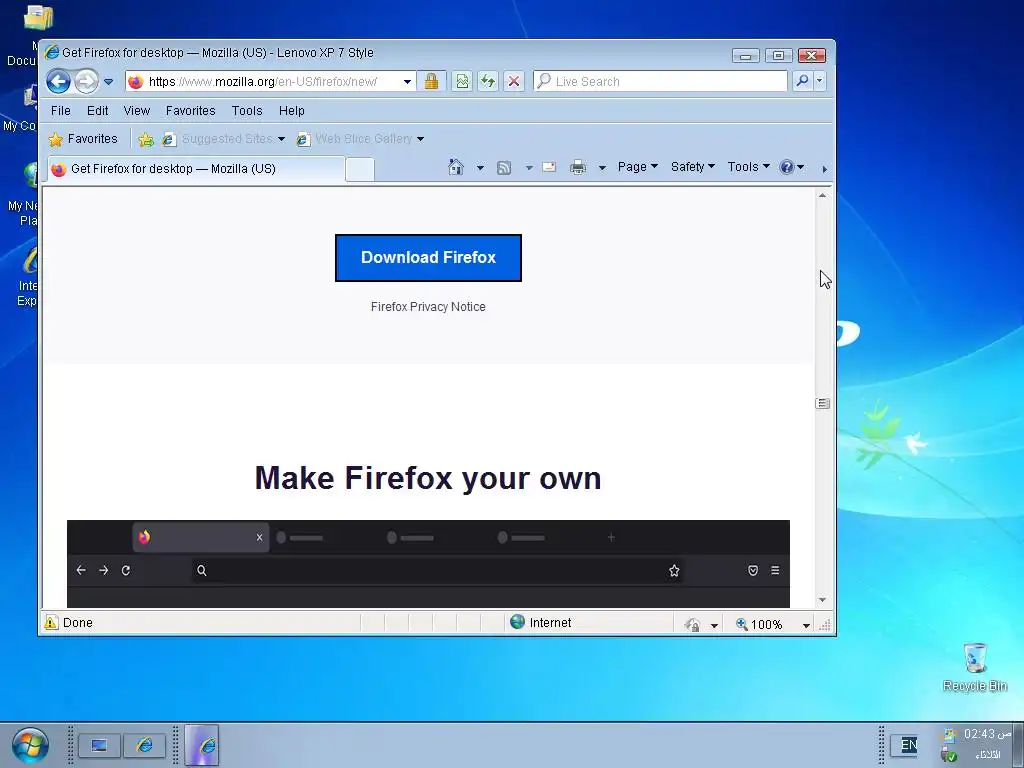Click the Help question mark icon
Screen dimensions: 1024x768
[786, 167]
